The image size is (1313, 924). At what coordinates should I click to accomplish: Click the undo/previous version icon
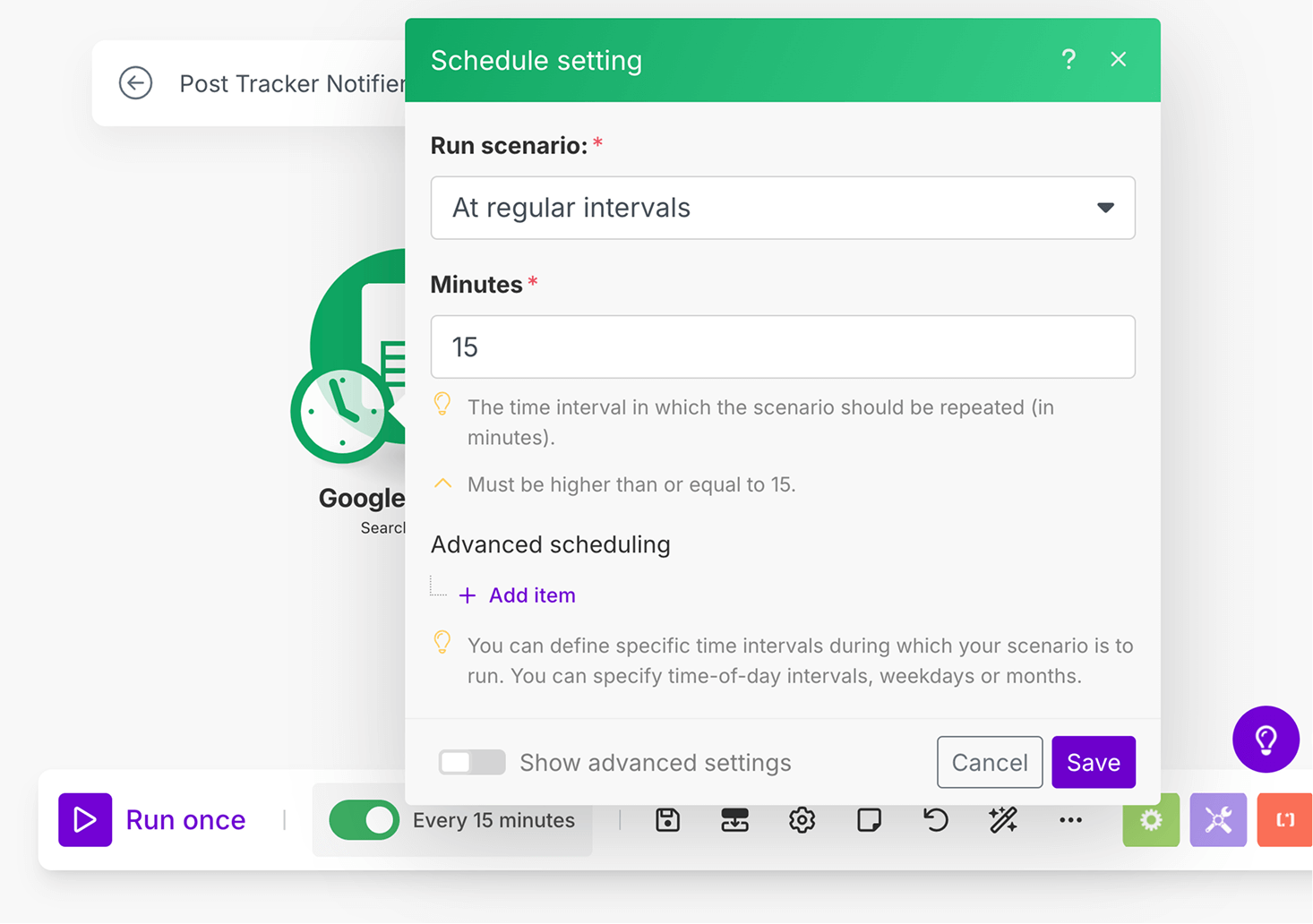[x=936, y=820]
